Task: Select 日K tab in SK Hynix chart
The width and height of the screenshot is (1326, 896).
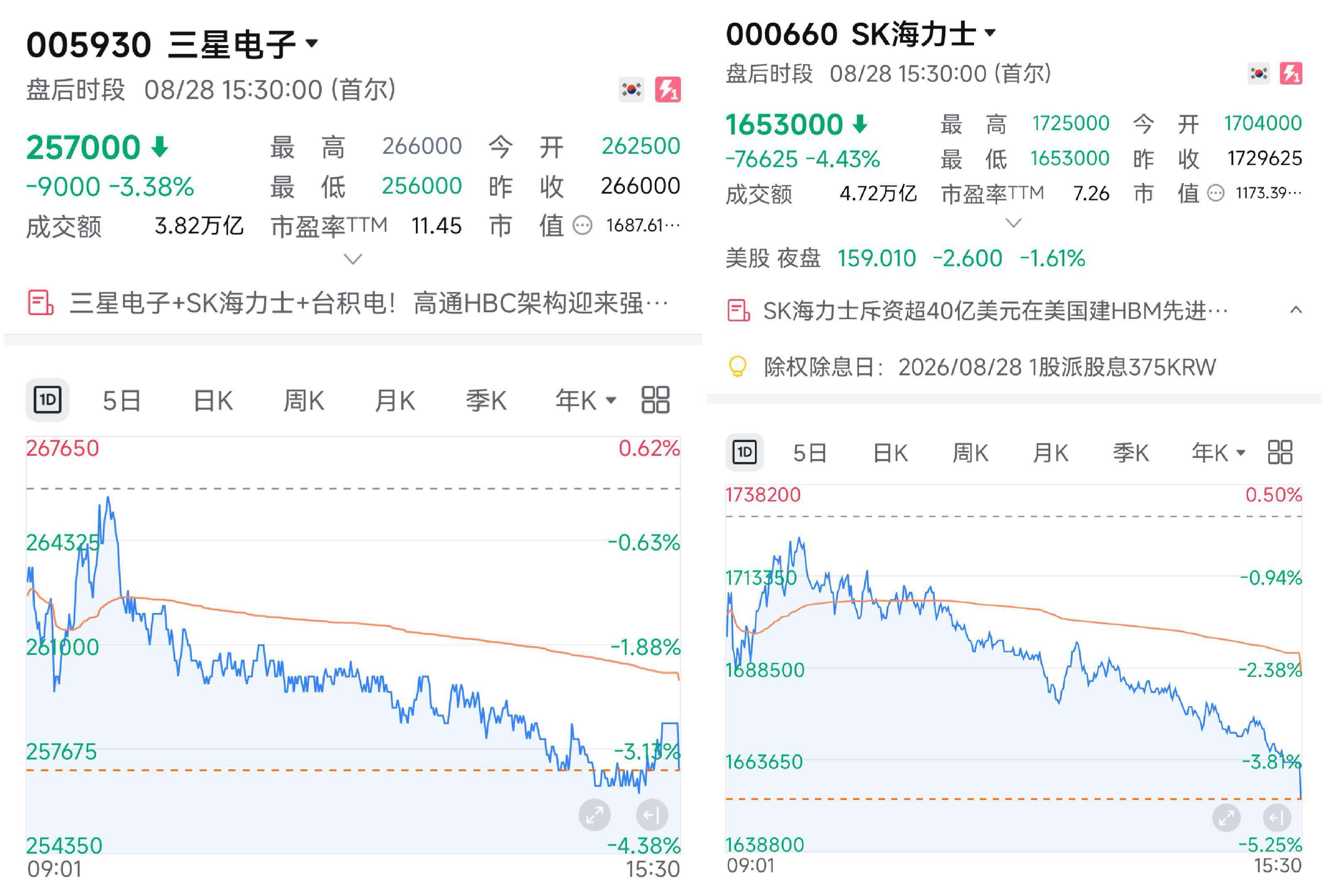Action: pos(890,453)
